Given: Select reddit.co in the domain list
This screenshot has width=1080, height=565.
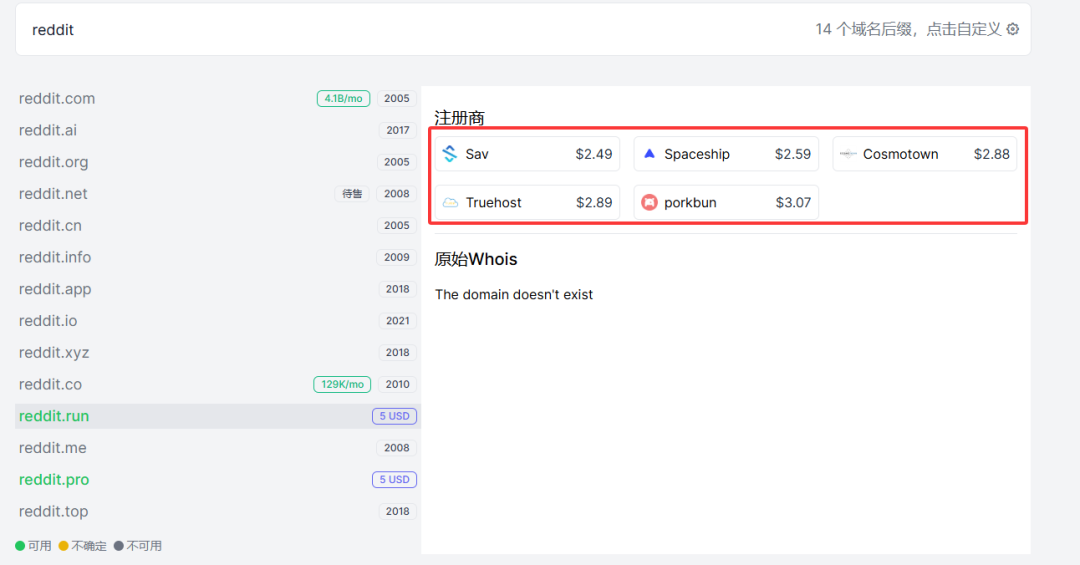Looking at the screenshot, I should (x=218, y=384).
